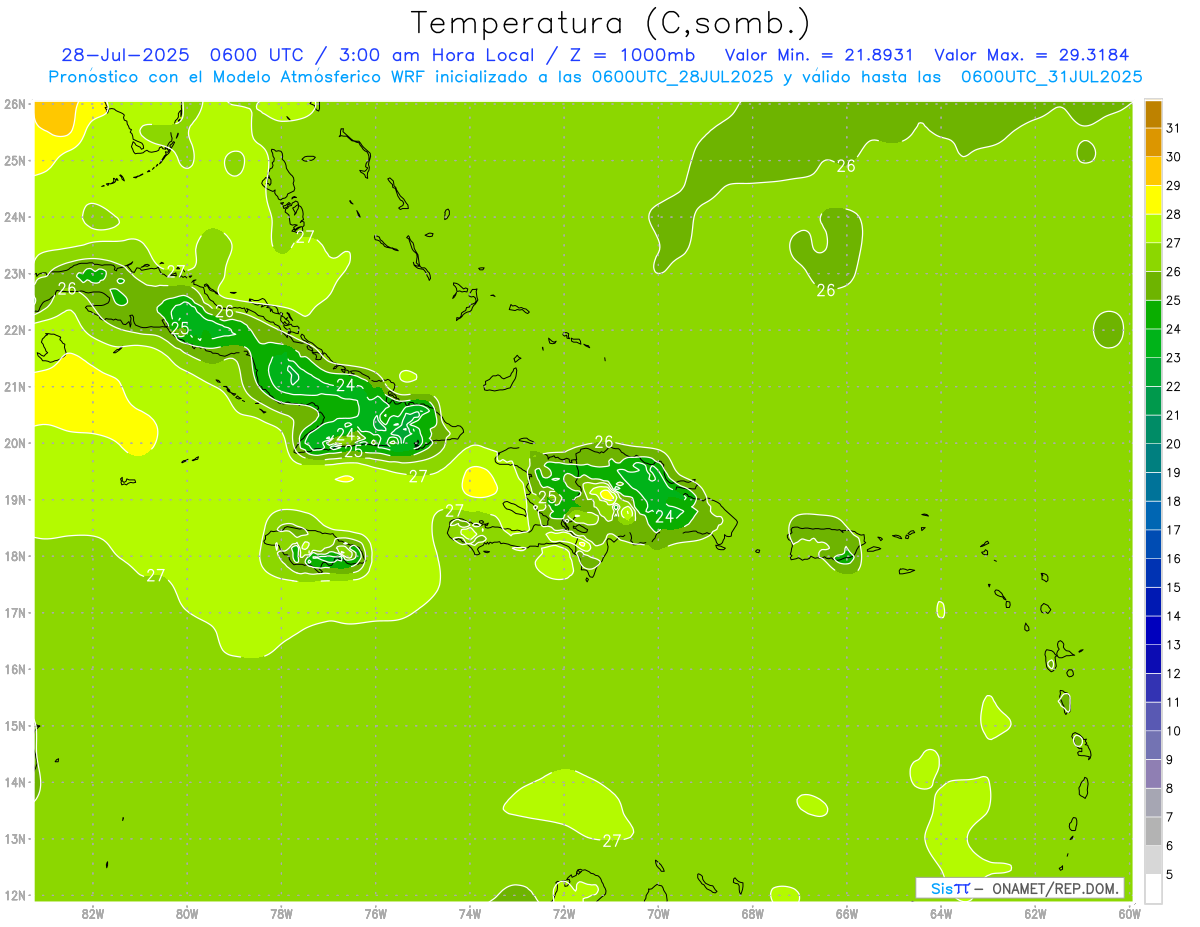1200x927 pixels.
Task: Click the color scale label "13"
Action: pyautogui.click(x=1173, y=644)
